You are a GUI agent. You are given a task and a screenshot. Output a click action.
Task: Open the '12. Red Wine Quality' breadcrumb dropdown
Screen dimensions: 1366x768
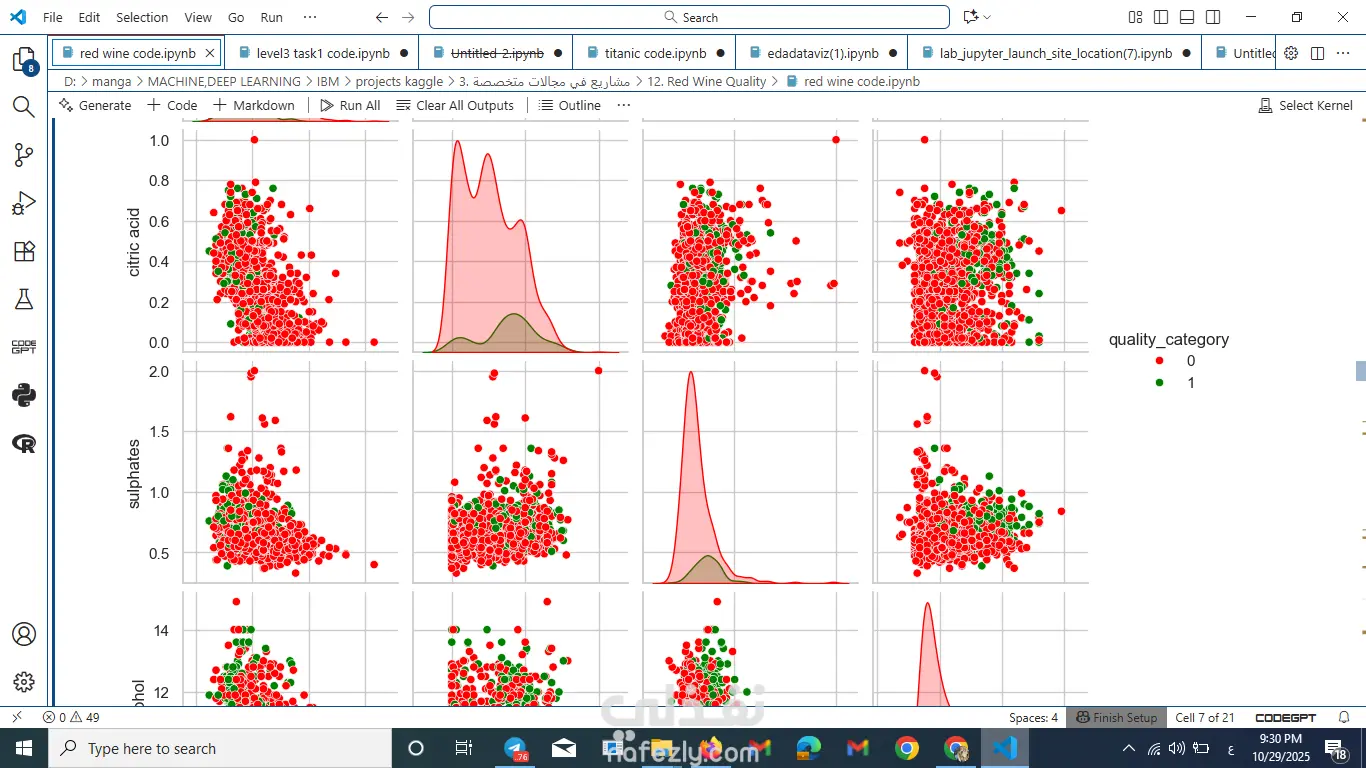click(x=706, y=81)
